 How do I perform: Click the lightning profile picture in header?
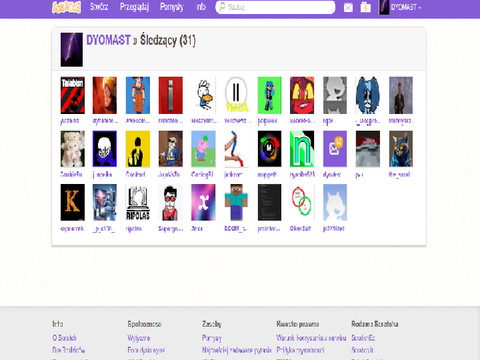72,50
